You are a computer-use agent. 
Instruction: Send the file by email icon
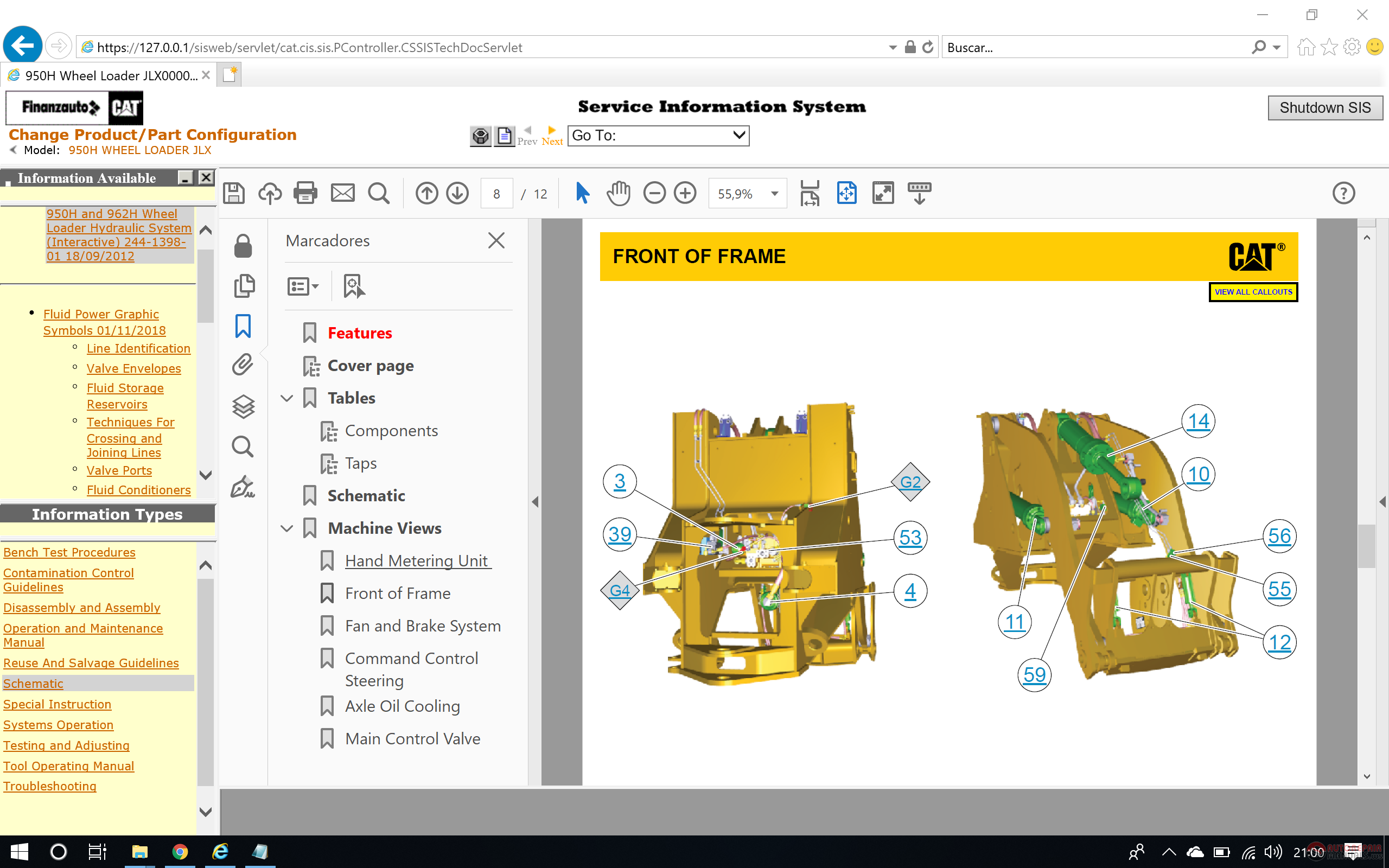[343, 194]
